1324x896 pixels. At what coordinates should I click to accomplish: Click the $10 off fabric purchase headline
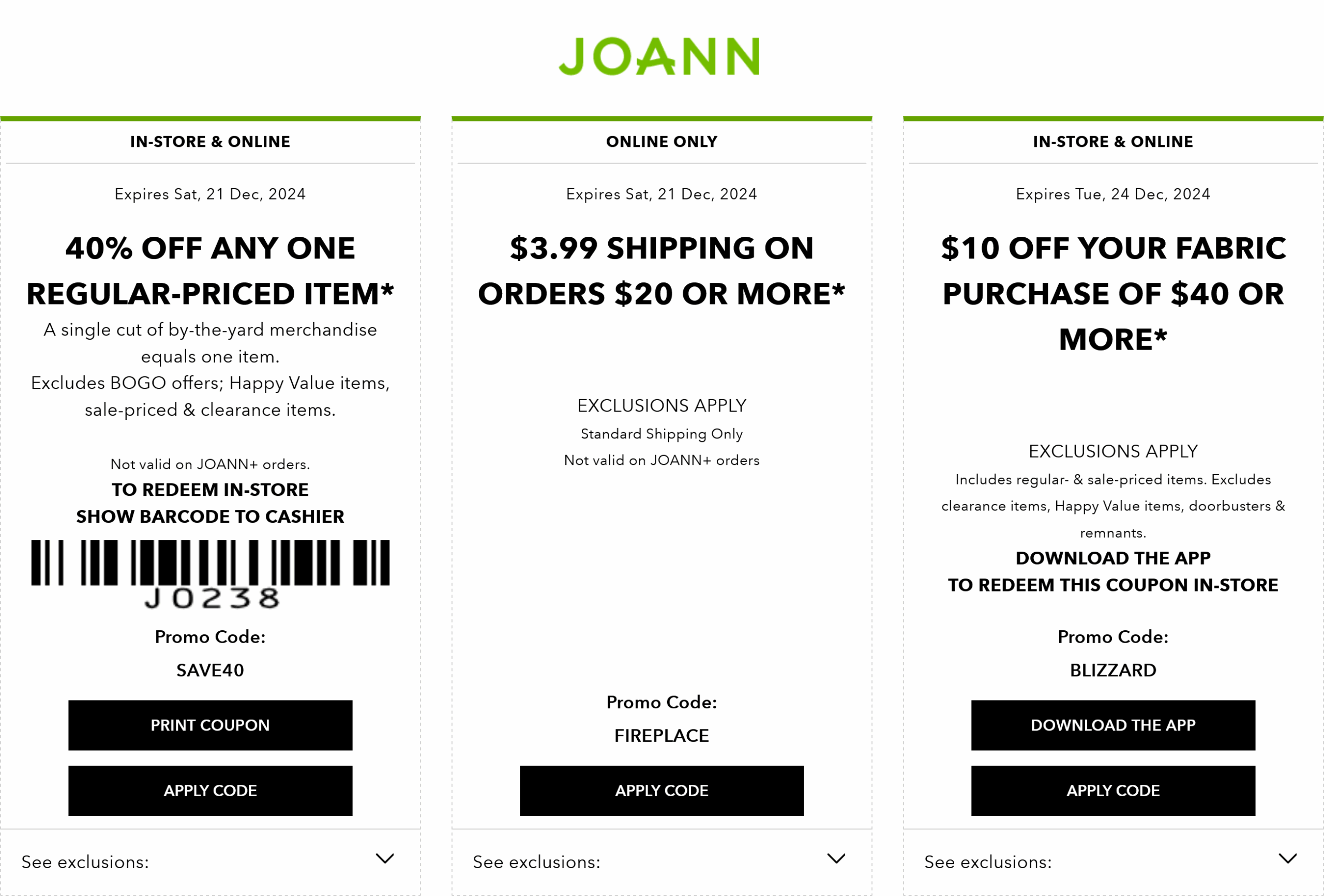click(x=1112, y=293)
